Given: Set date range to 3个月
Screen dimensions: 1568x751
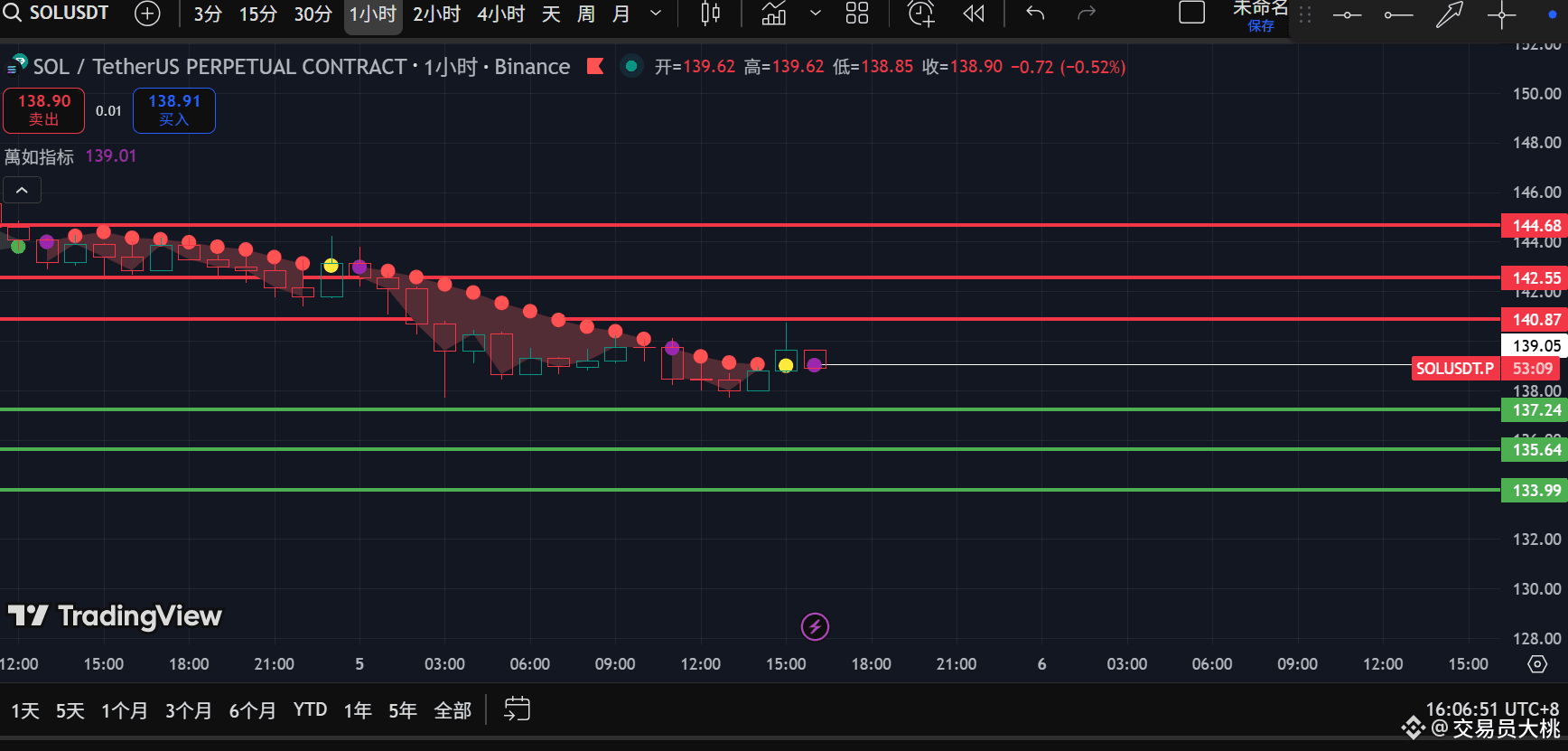Looking at the screenshot, I should pos(189,710).
